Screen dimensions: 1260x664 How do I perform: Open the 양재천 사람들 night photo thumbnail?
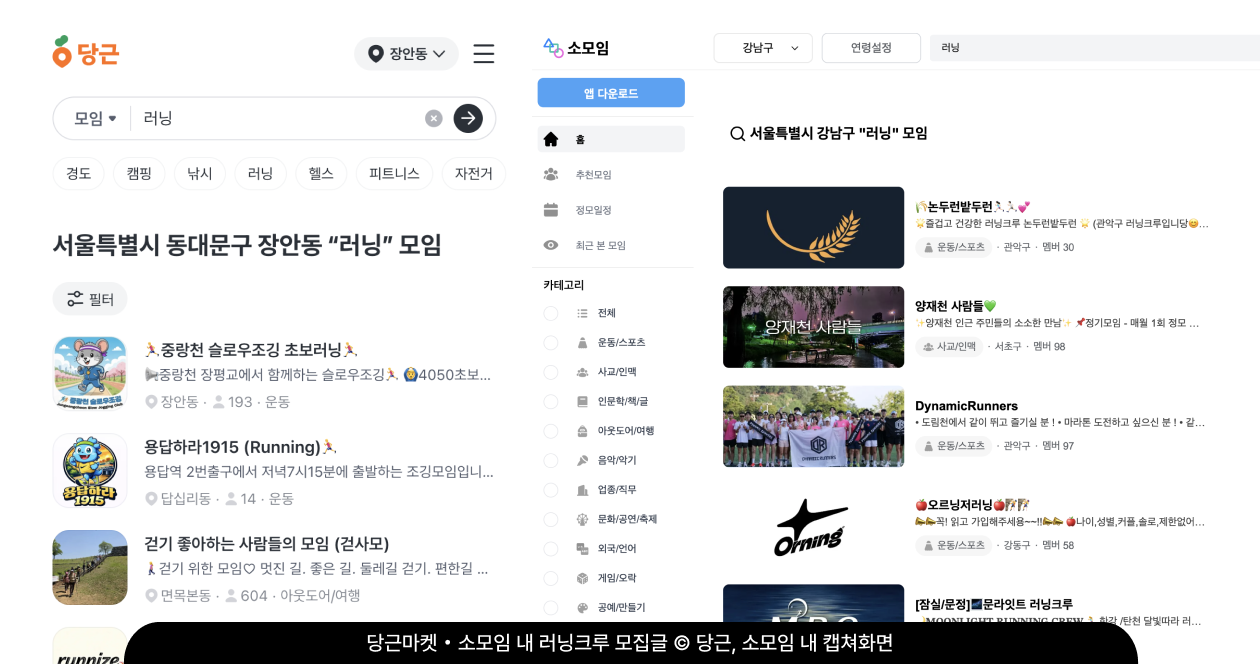[x=813, y=327]
